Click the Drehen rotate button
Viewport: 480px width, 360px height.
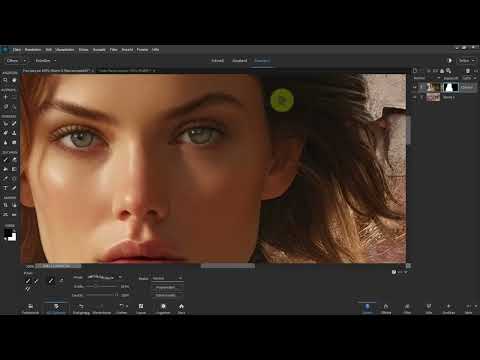pos(122,308)
